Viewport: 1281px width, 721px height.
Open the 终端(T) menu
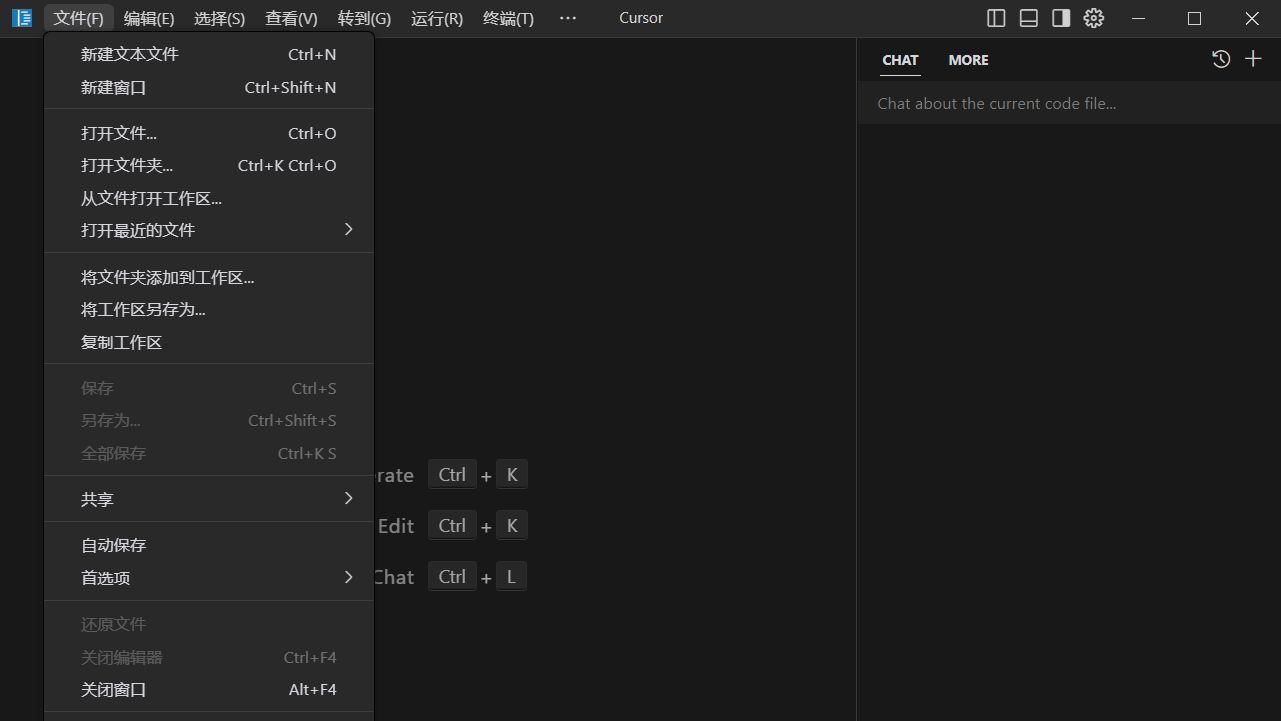click(x=508, y=18)
